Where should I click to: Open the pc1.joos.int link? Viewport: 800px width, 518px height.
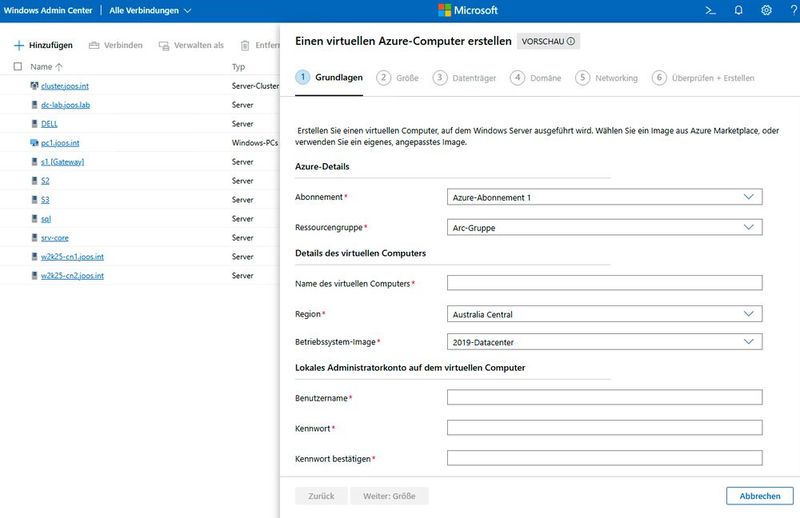pyautogui.click(x=60, y=142)
